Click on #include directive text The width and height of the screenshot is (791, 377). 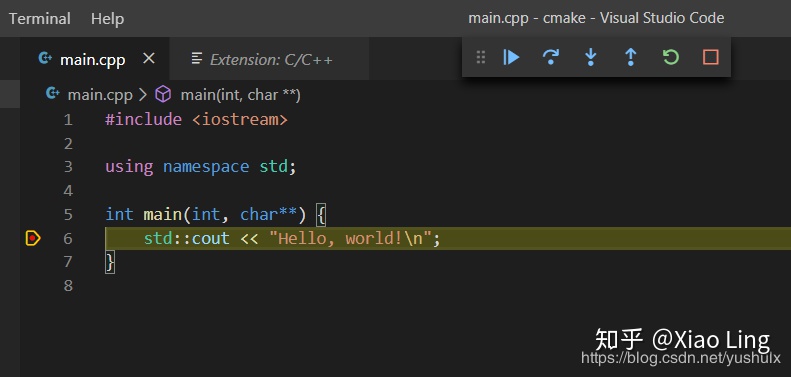pyautogui.click(x=143, y=120)
